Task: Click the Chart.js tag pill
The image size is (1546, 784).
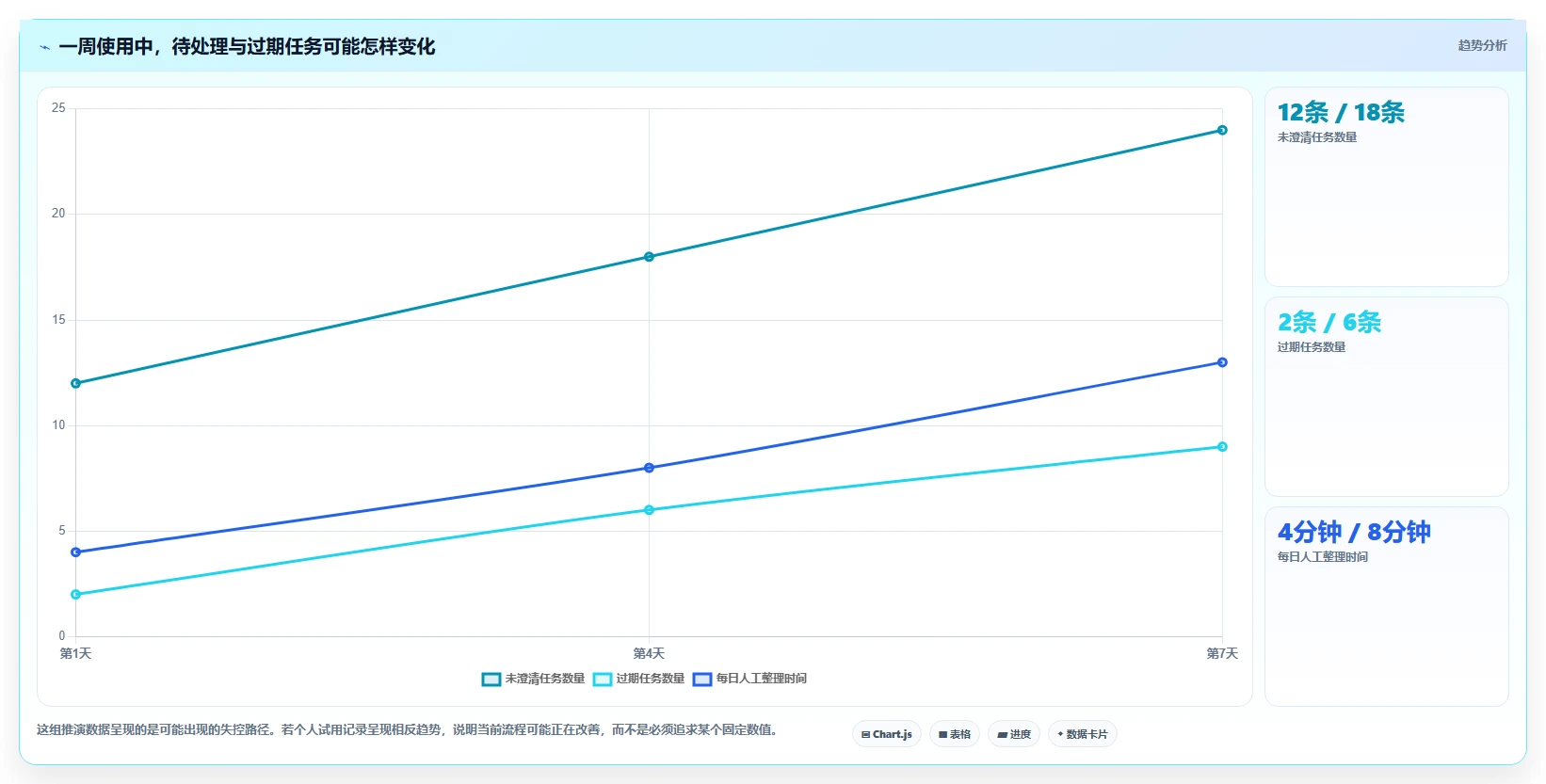Action: [x=886, y=734]
